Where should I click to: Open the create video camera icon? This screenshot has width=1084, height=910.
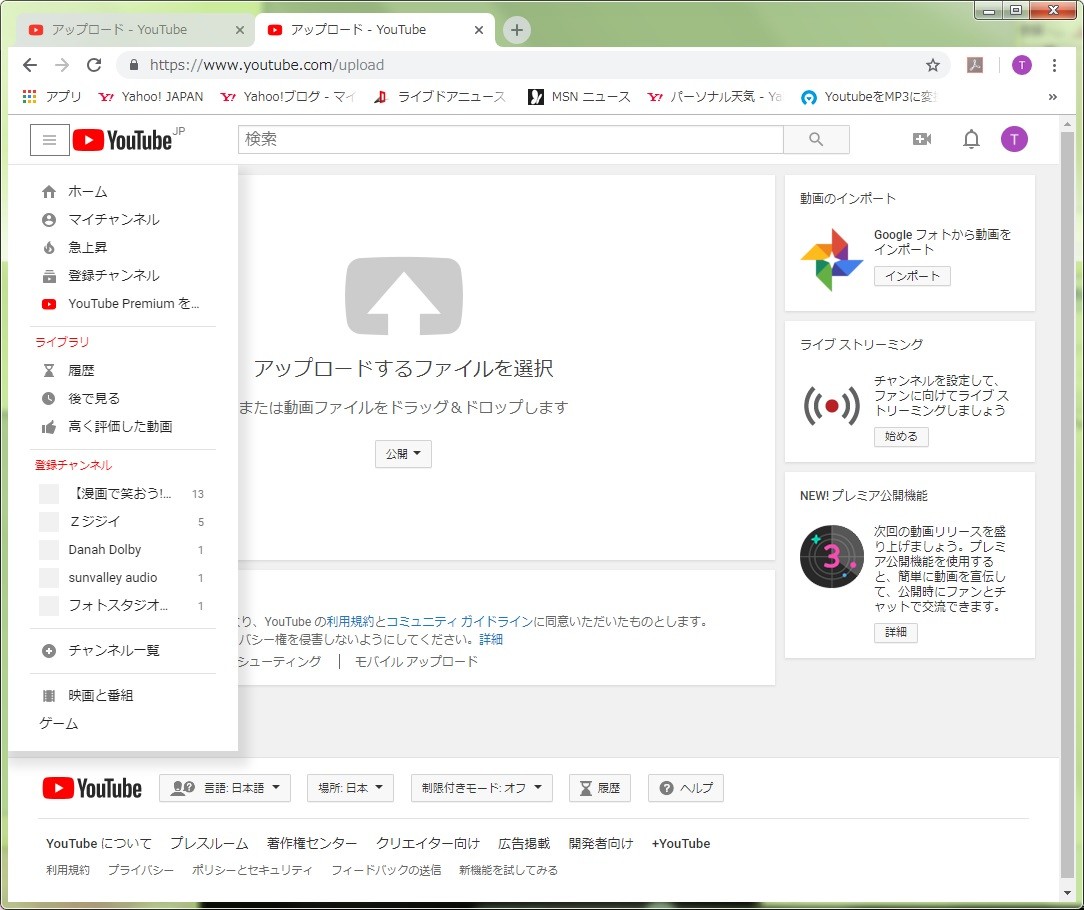pyautogui.click(x=922, y=140)
